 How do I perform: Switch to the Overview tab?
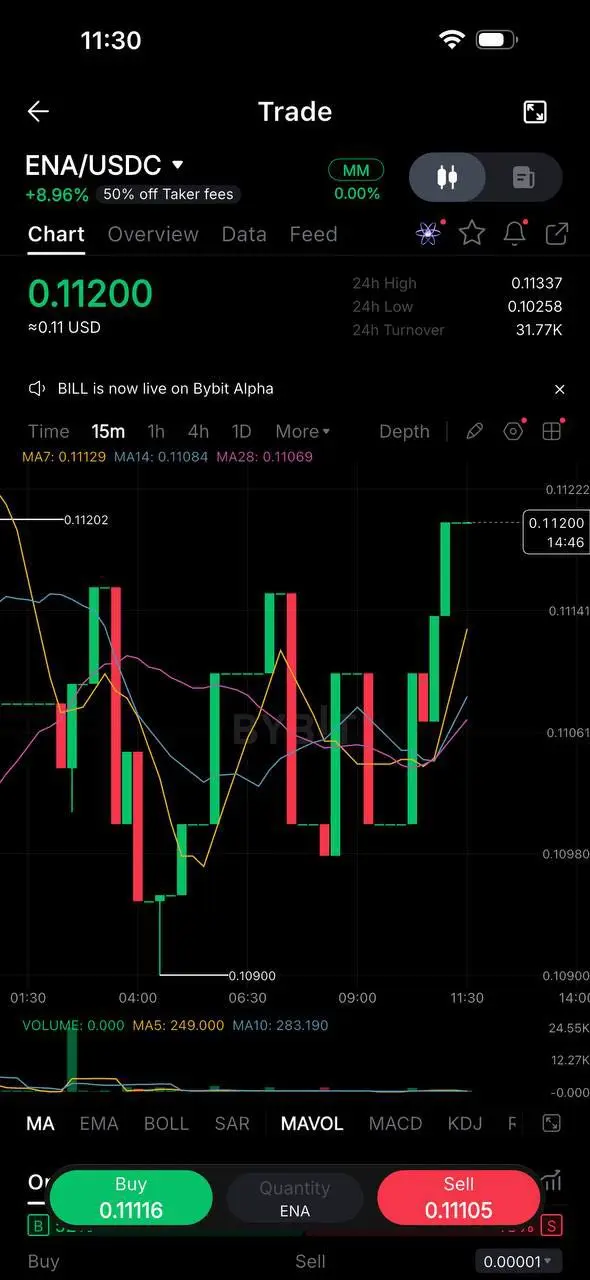[x=153, y=234]
